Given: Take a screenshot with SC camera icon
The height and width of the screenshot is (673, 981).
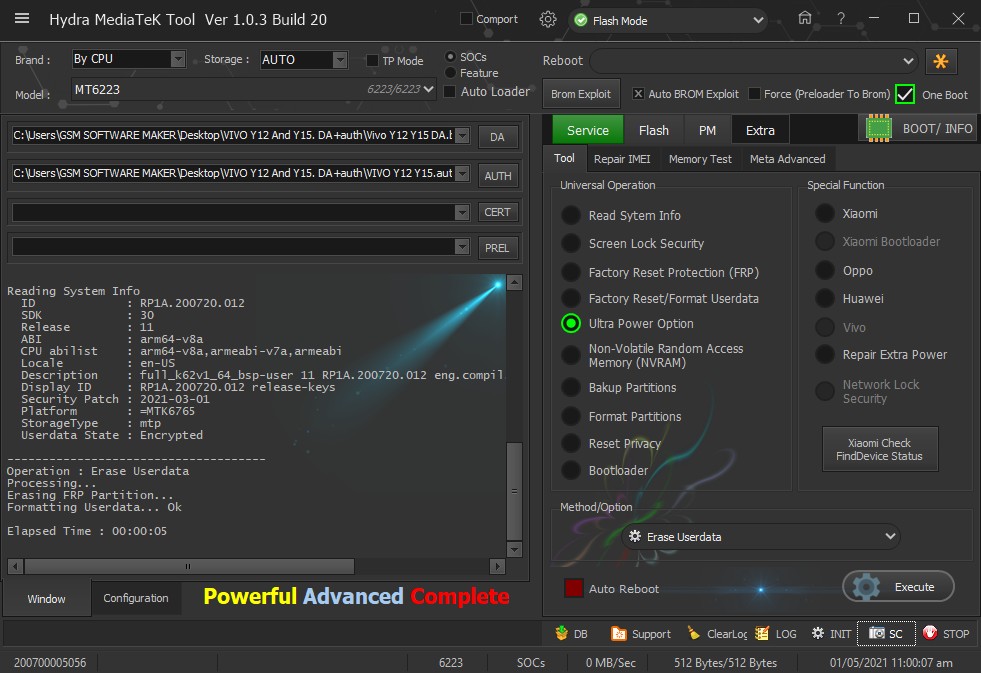Looking at the screenshot, I should 877,633.
